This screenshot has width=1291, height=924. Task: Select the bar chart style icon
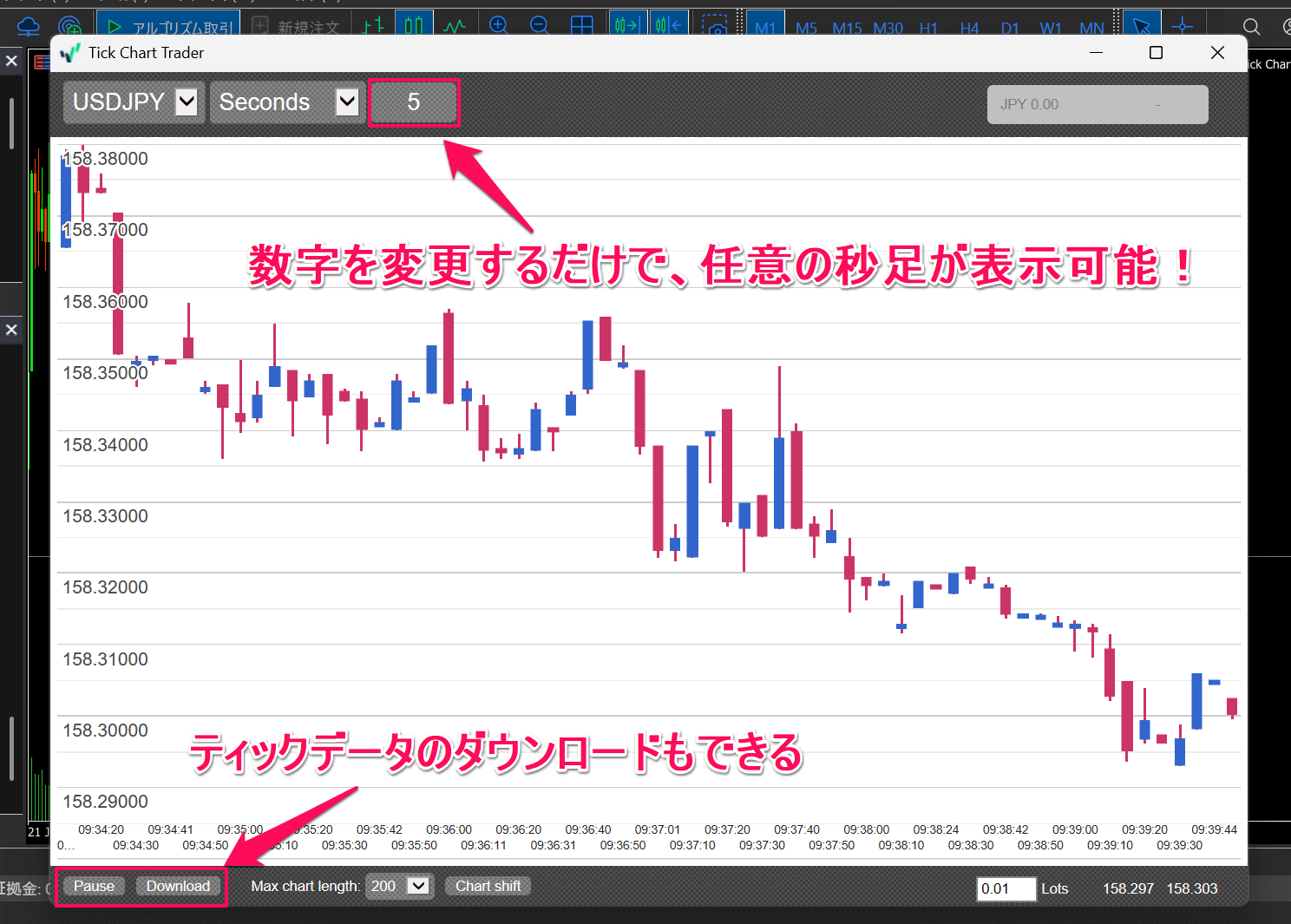click(372, 25)
